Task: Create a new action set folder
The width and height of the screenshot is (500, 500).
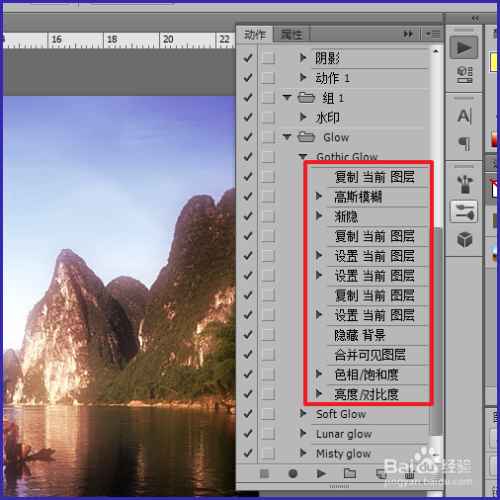Action: (x=350, y=473)
